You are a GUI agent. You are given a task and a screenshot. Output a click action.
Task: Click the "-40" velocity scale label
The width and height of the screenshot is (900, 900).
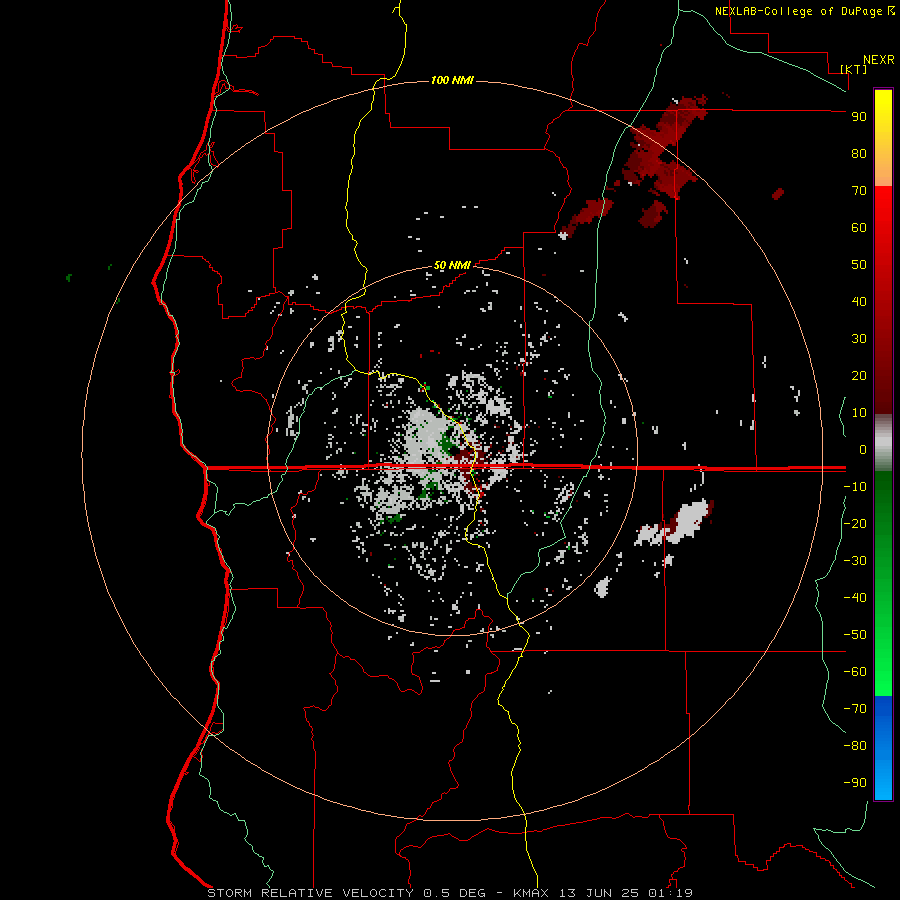pyautogui.click(x=855, y=598)
